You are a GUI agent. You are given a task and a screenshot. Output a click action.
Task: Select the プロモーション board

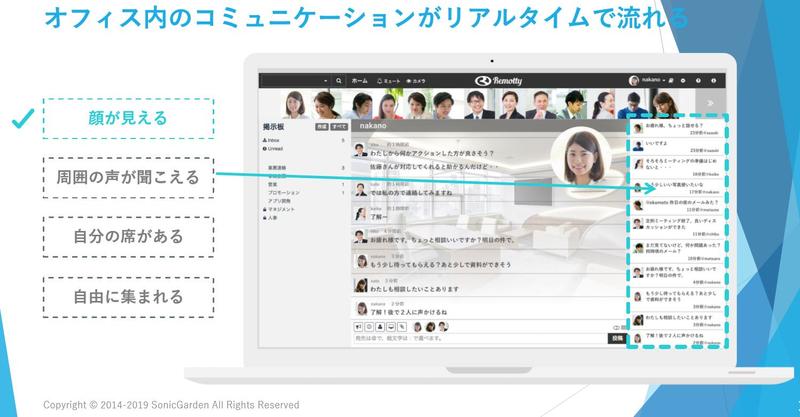[284, 192]
